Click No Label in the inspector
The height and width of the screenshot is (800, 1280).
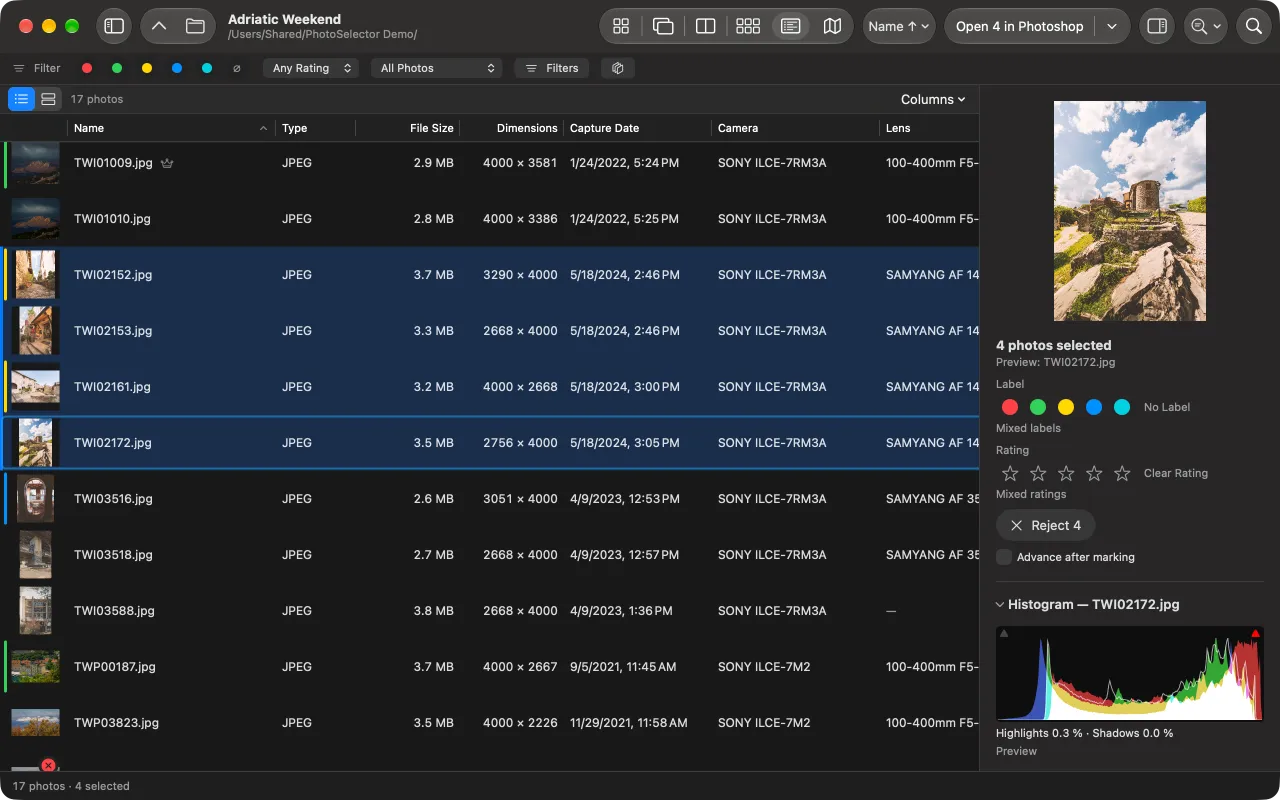[1167, 407]
